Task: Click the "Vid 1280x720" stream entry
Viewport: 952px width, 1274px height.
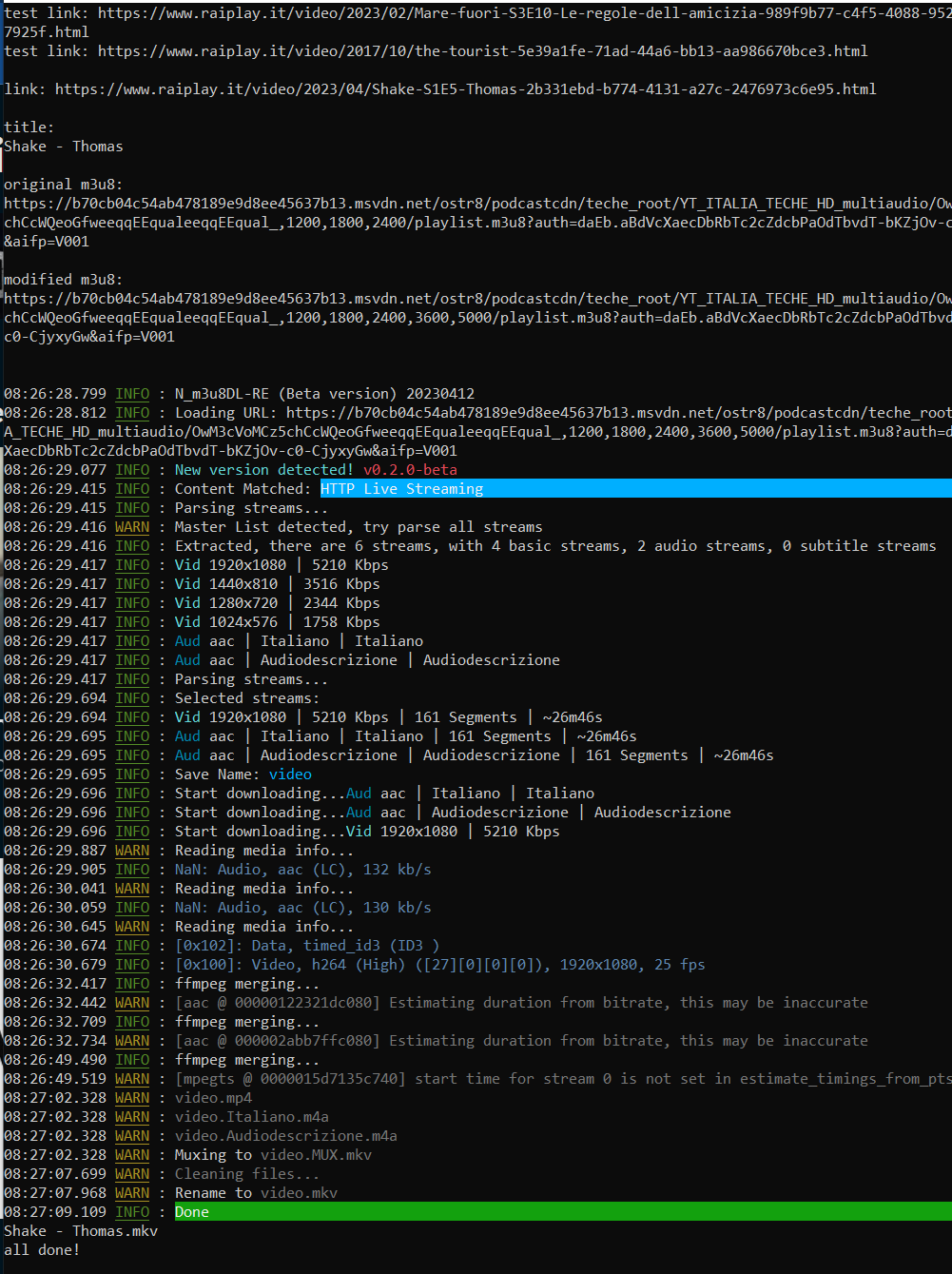Action: (226, 603)
